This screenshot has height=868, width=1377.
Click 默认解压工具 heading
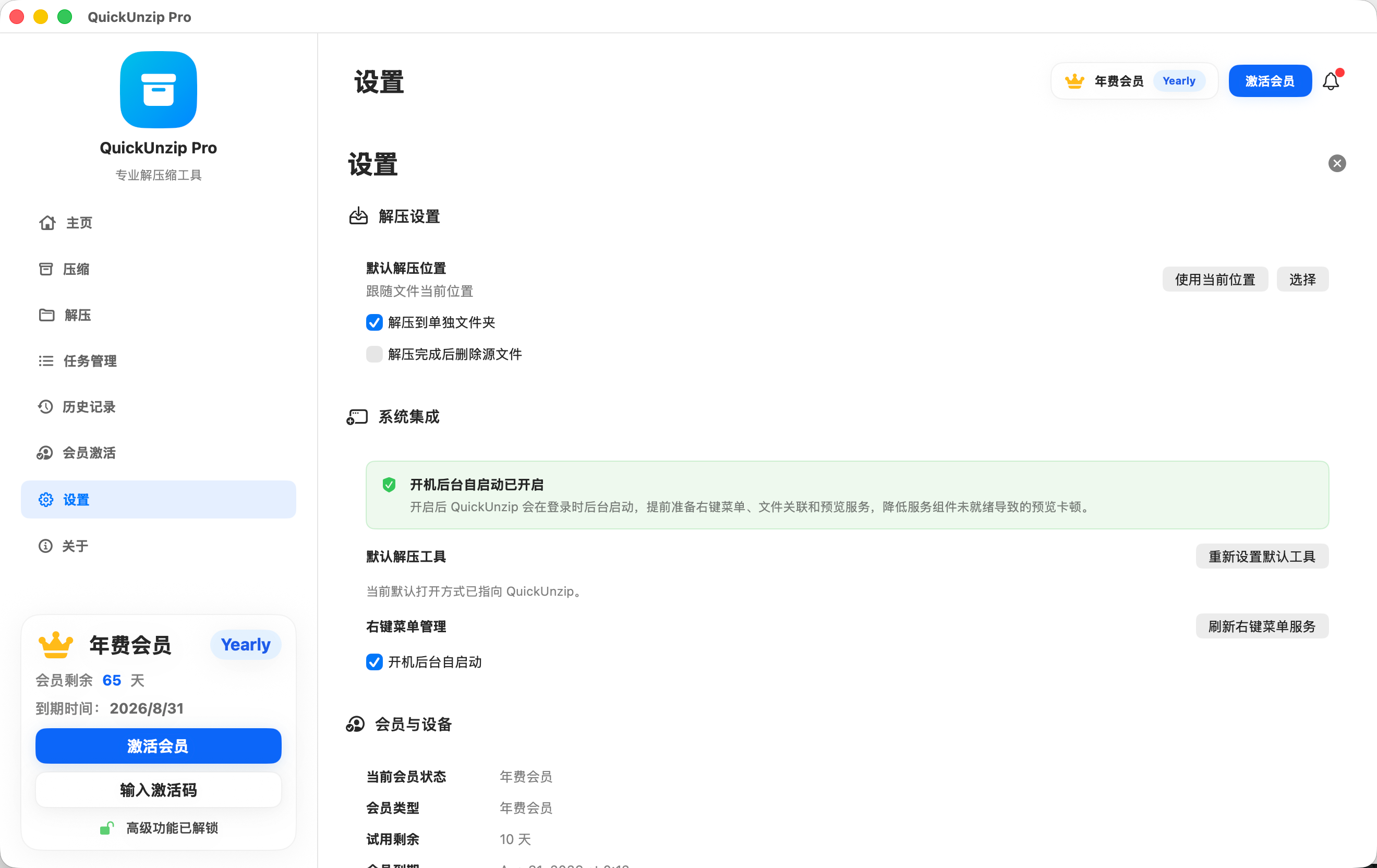[x=406, y=557]
